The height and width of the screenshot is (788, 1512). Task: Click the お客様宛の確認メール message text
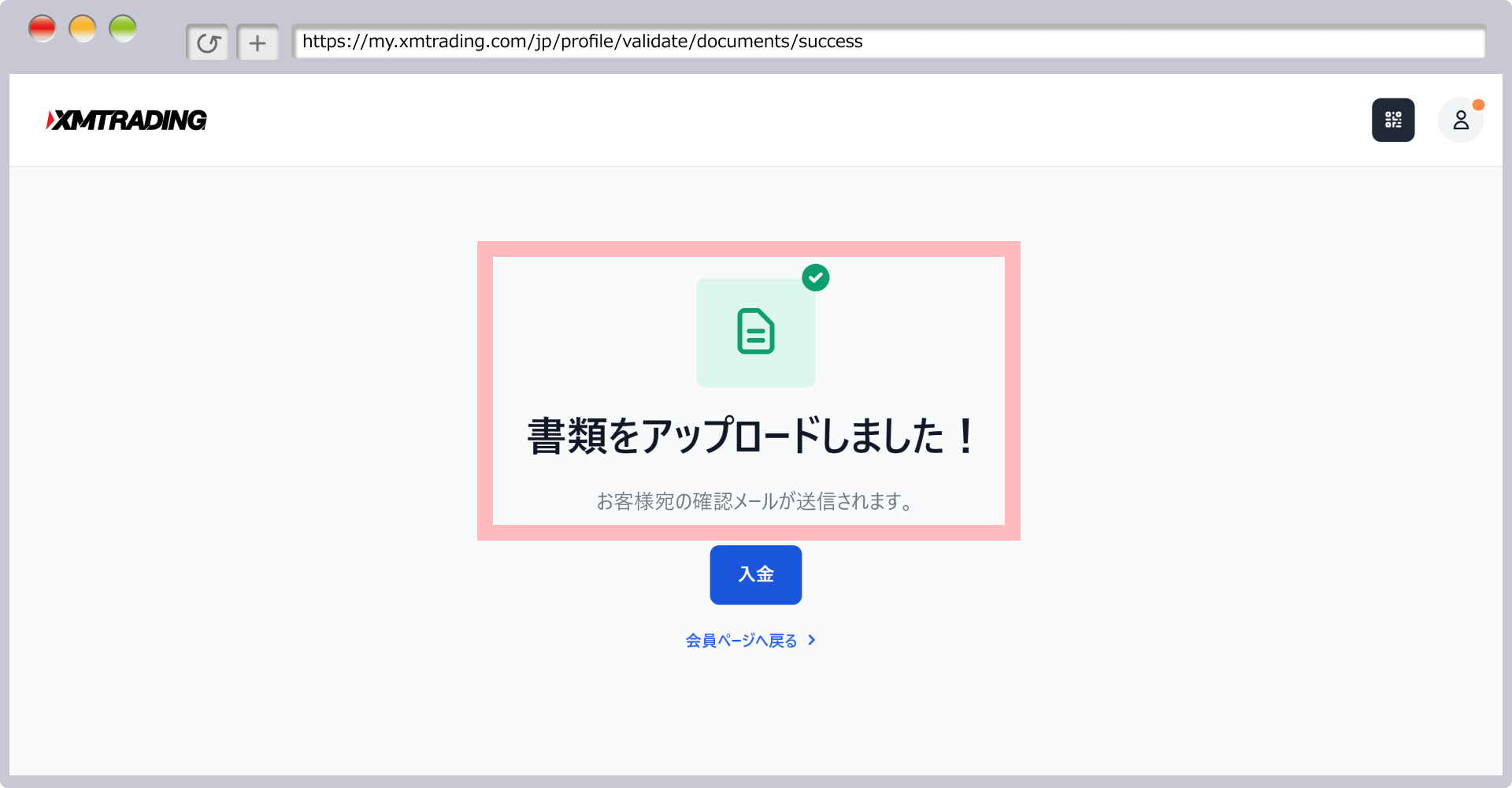tap(754, 501)
